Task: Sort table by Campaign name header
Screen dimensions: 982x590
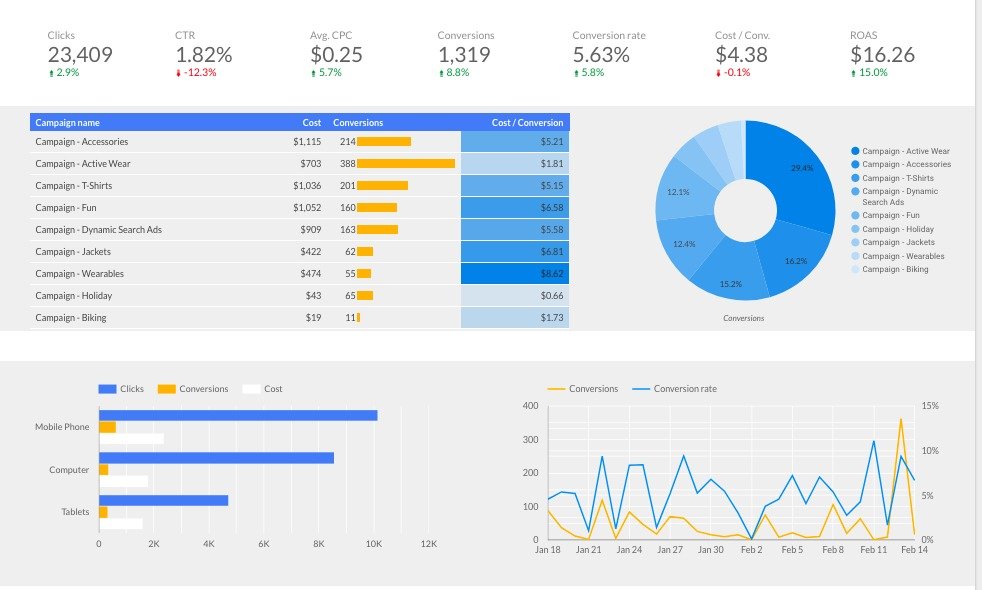Action: pyautogui.click(x=68, y=122)
